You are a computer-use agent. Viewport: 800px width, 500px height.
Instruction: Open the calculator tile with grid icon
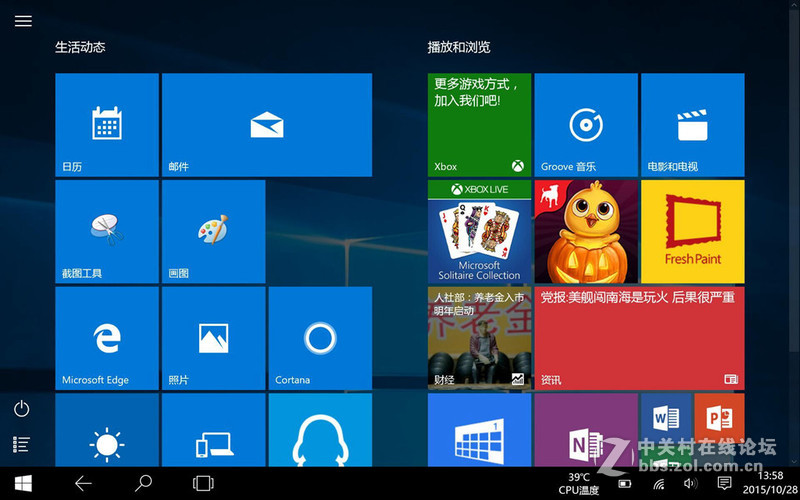479,430
